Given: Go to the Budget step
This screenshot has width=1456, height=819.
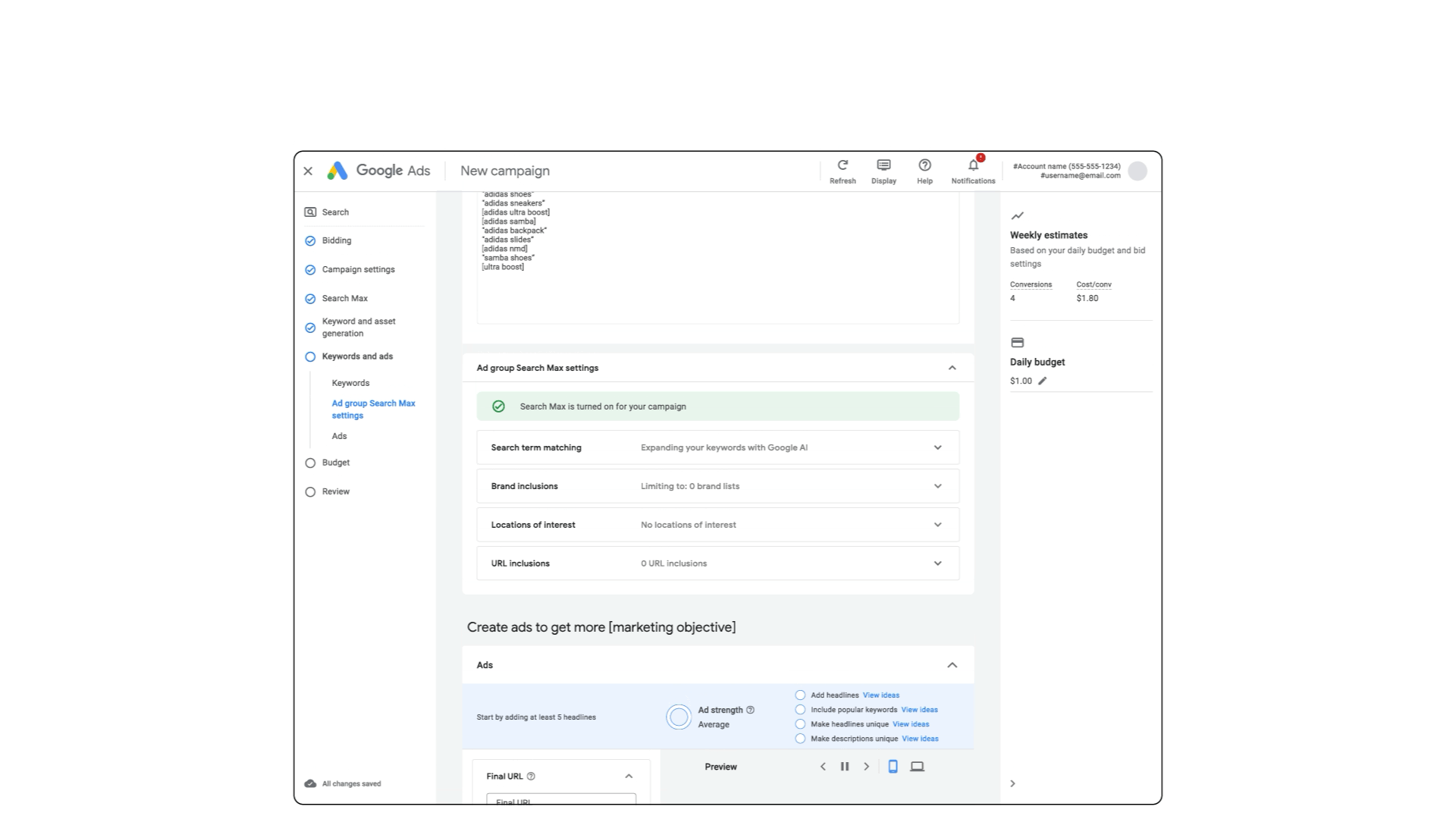Looking at the screenshot, I should [x=335, y=463].
